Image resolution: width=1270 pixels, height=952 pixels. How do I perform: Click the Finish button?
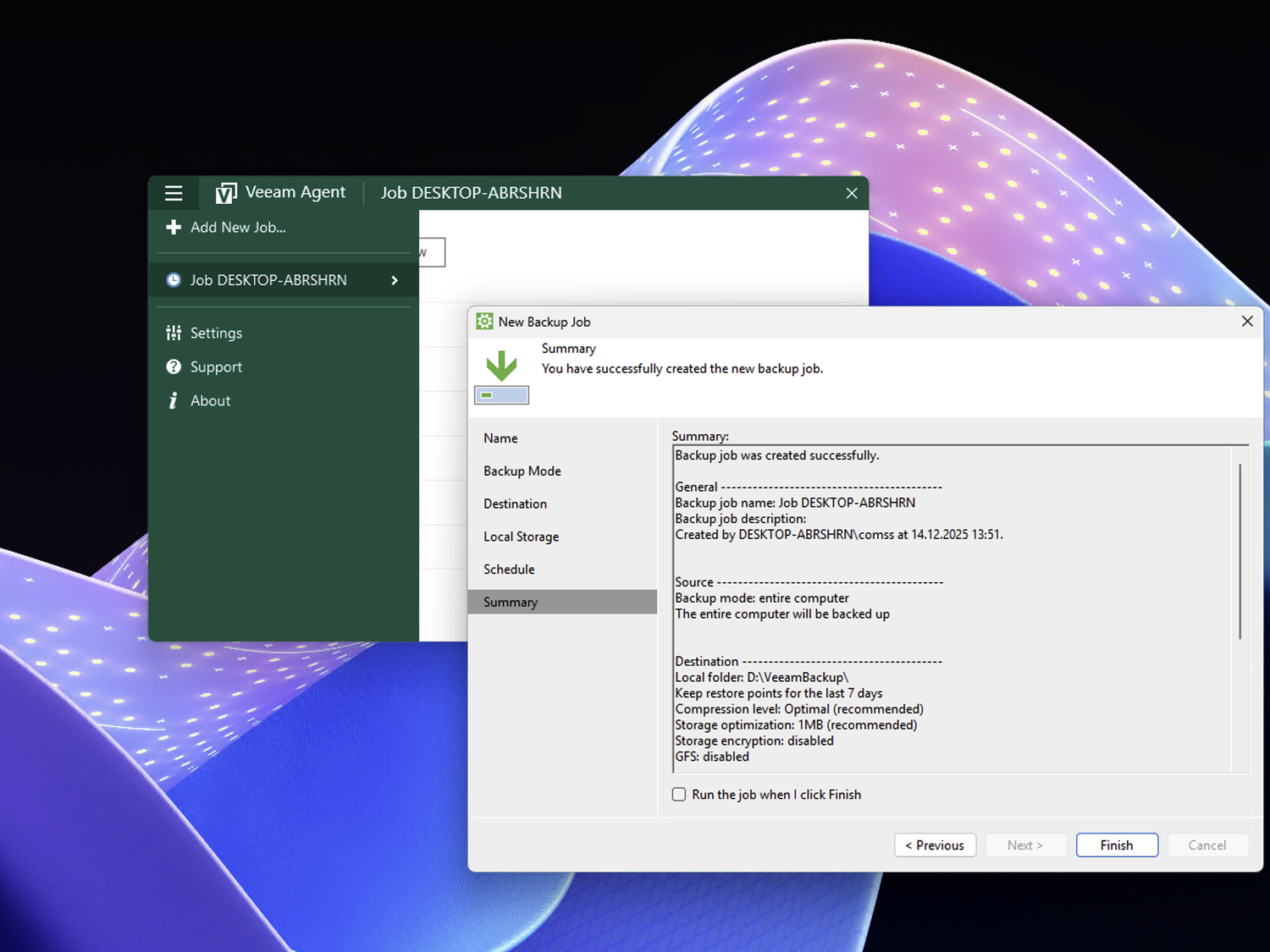coord(1117,845)
